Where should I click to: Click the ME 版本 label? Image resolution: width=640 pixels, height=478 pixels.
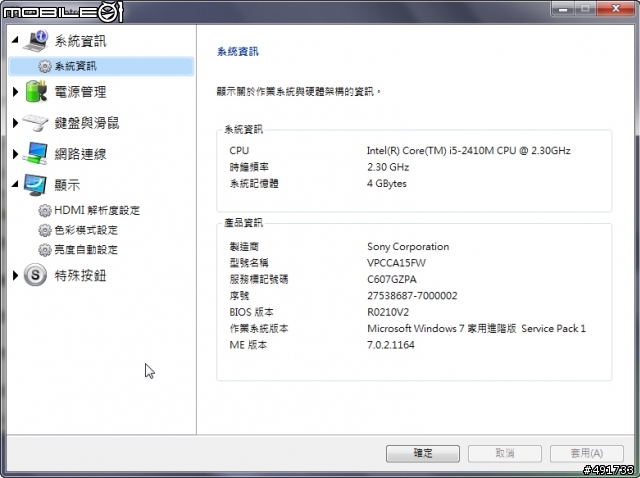(248, 345)
